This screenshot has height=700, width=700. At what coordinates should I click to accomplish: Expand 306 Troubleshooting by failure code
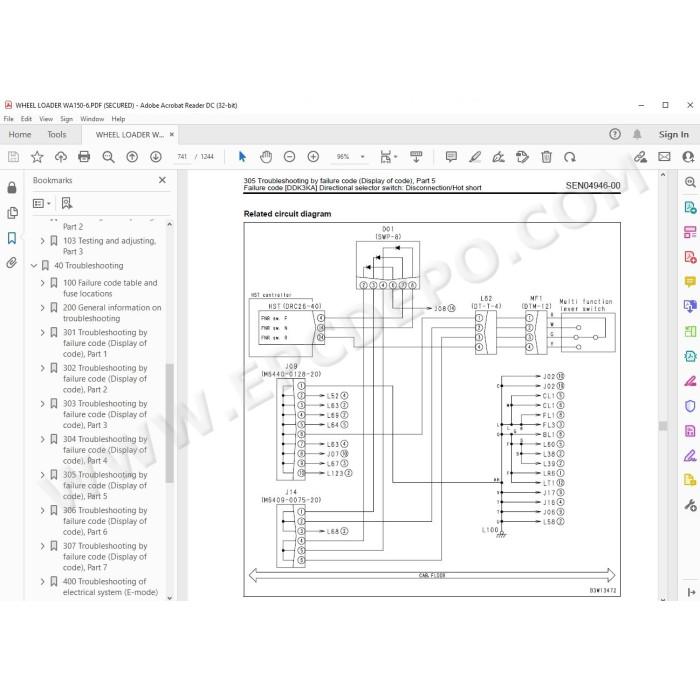(42, 510)
